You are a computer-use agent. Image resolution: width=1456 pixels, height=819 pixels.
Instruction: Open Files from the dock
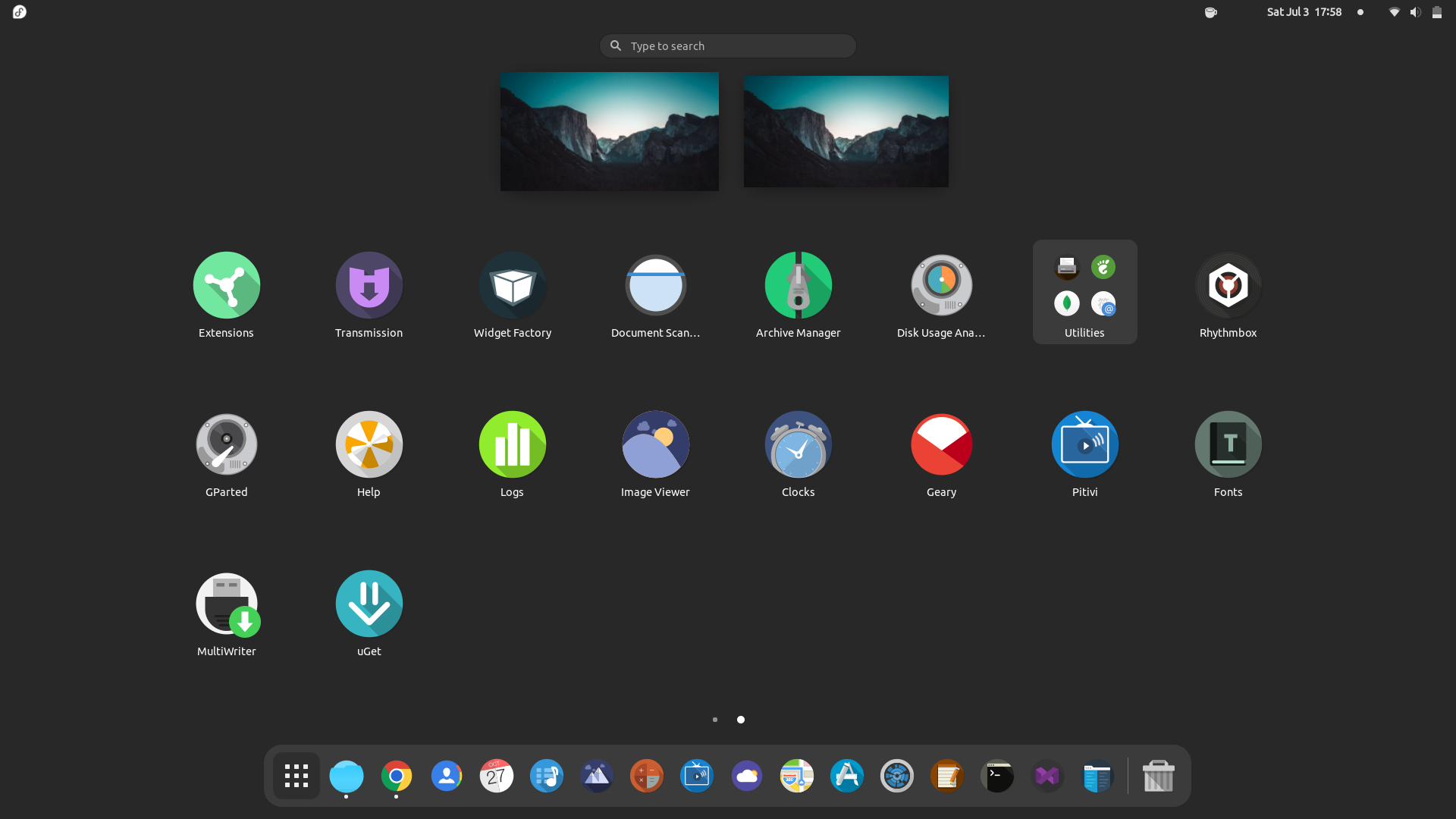347,776
